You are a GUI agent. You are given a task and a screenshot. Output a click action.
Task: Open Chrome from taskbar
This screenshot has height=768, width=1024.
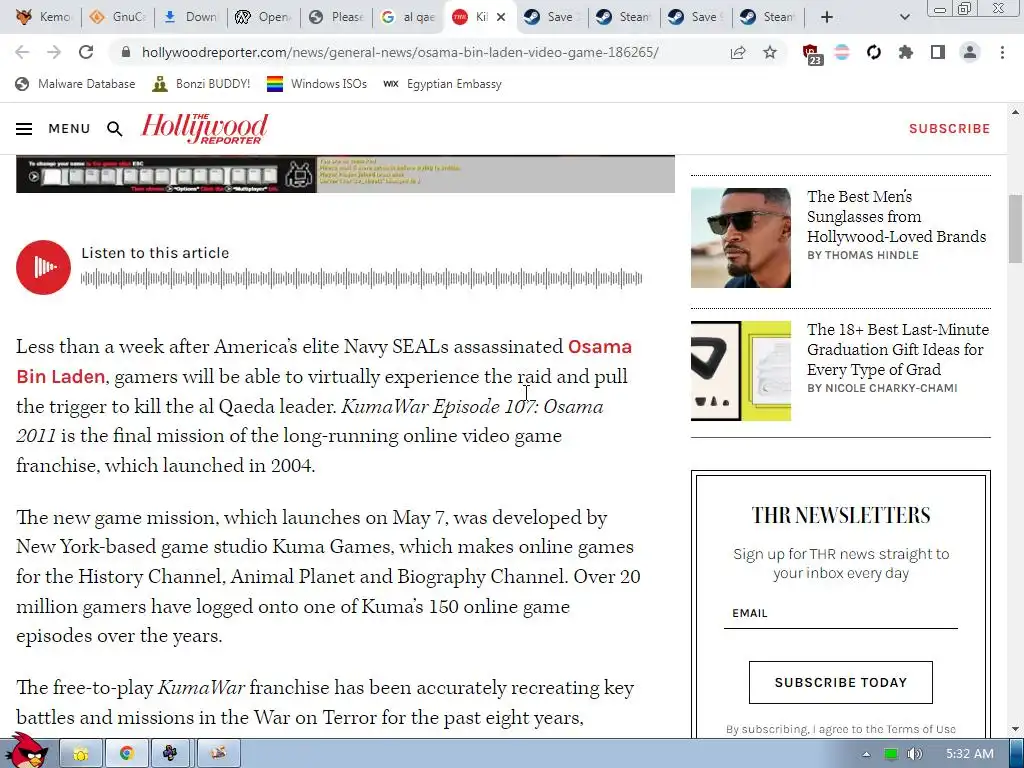[x=126, y=754]
